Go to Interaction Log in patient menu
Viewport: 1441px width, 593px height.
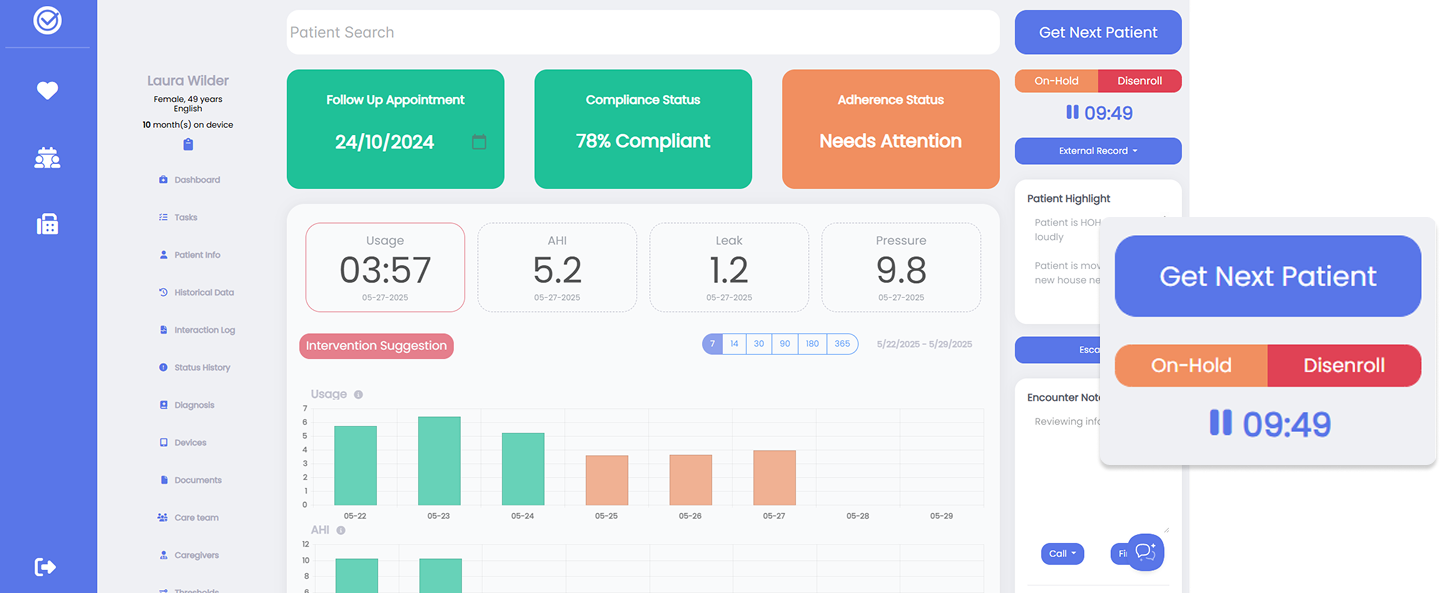(x=204, y=330)
